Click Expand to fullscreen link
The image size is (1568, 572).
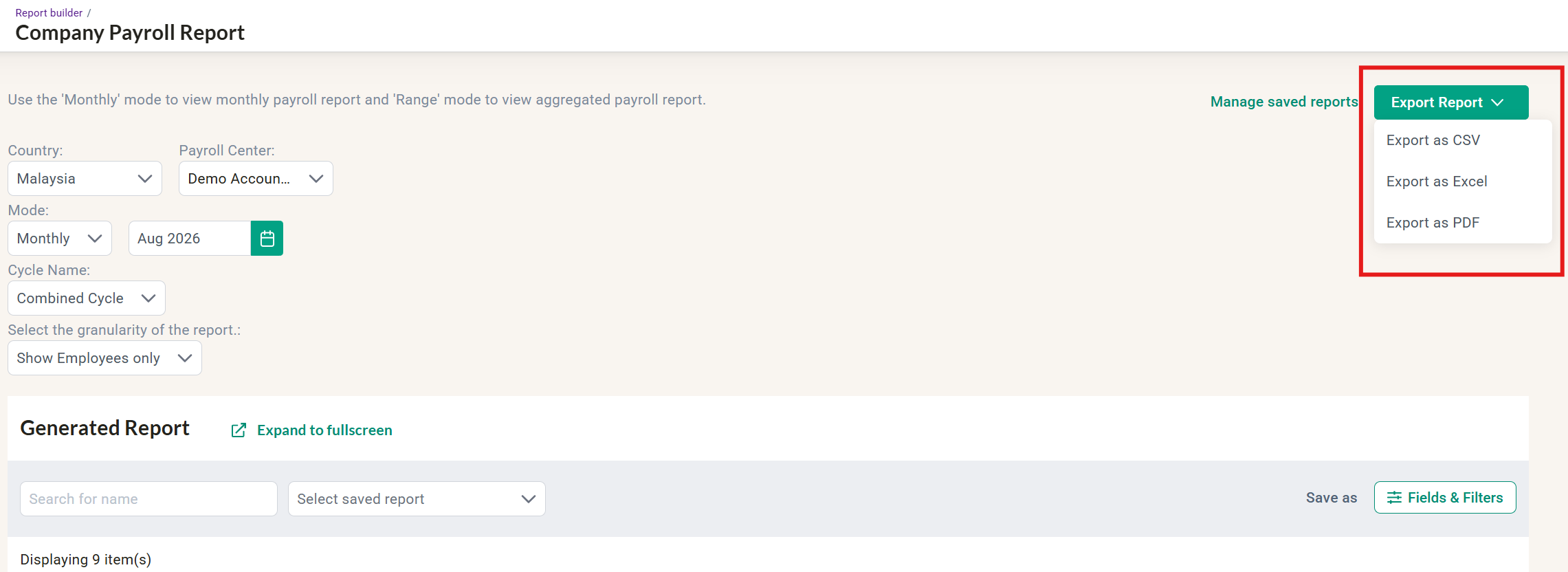click(x=324, y=430)
